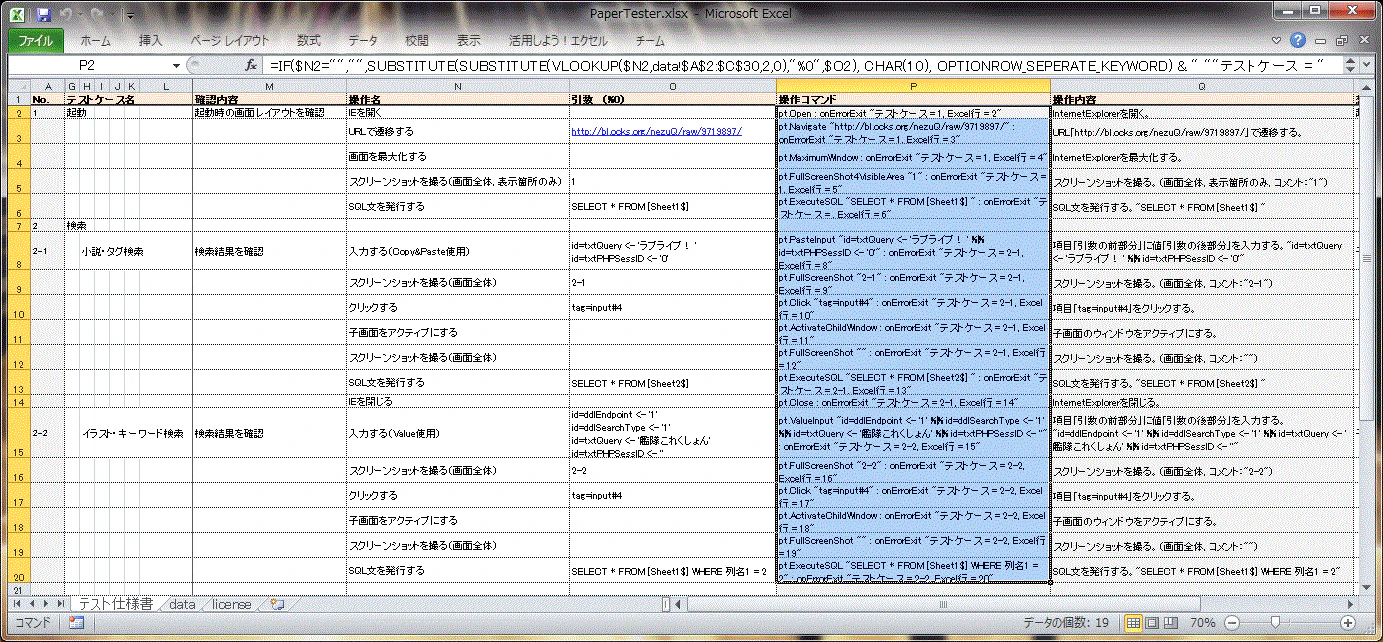The height and width of the screenshot is (642, 1383).
Task: Select column L header
Action: click(165, 86)
